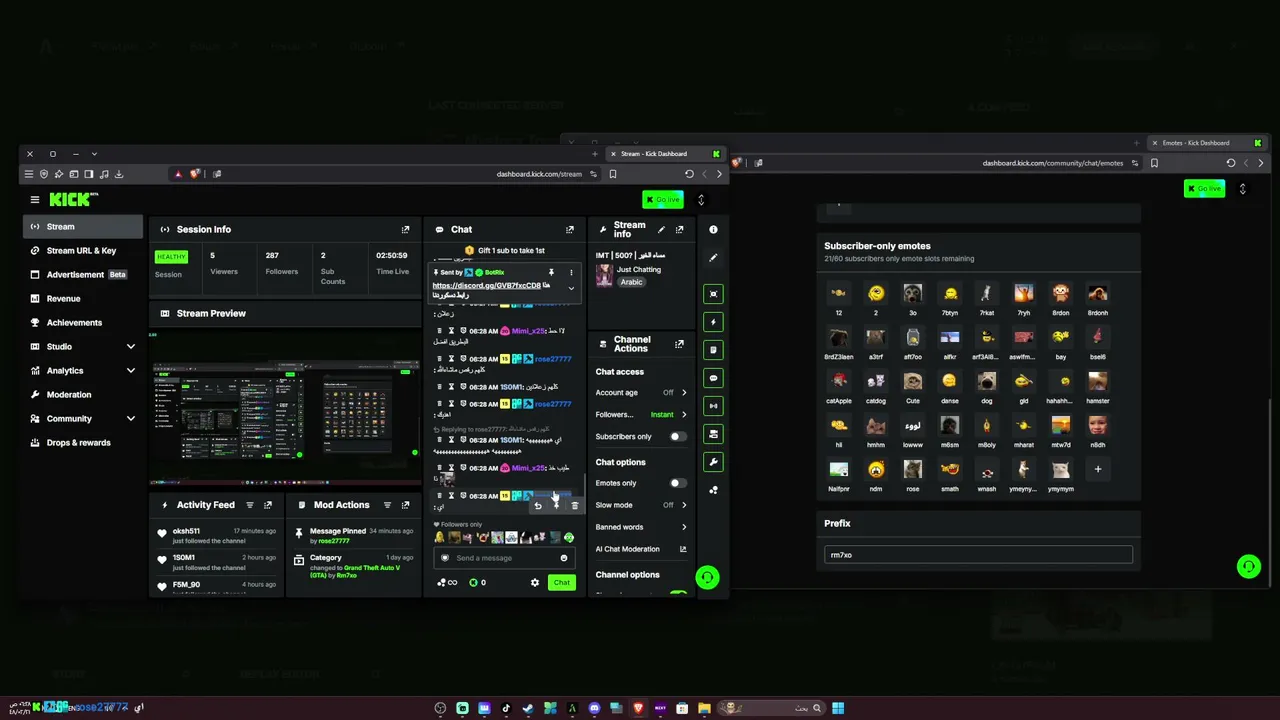Toggle the hamburger menu beside Kick logo
The height and width of the screenshot is (720, 1280).
(x=35, y=200)
